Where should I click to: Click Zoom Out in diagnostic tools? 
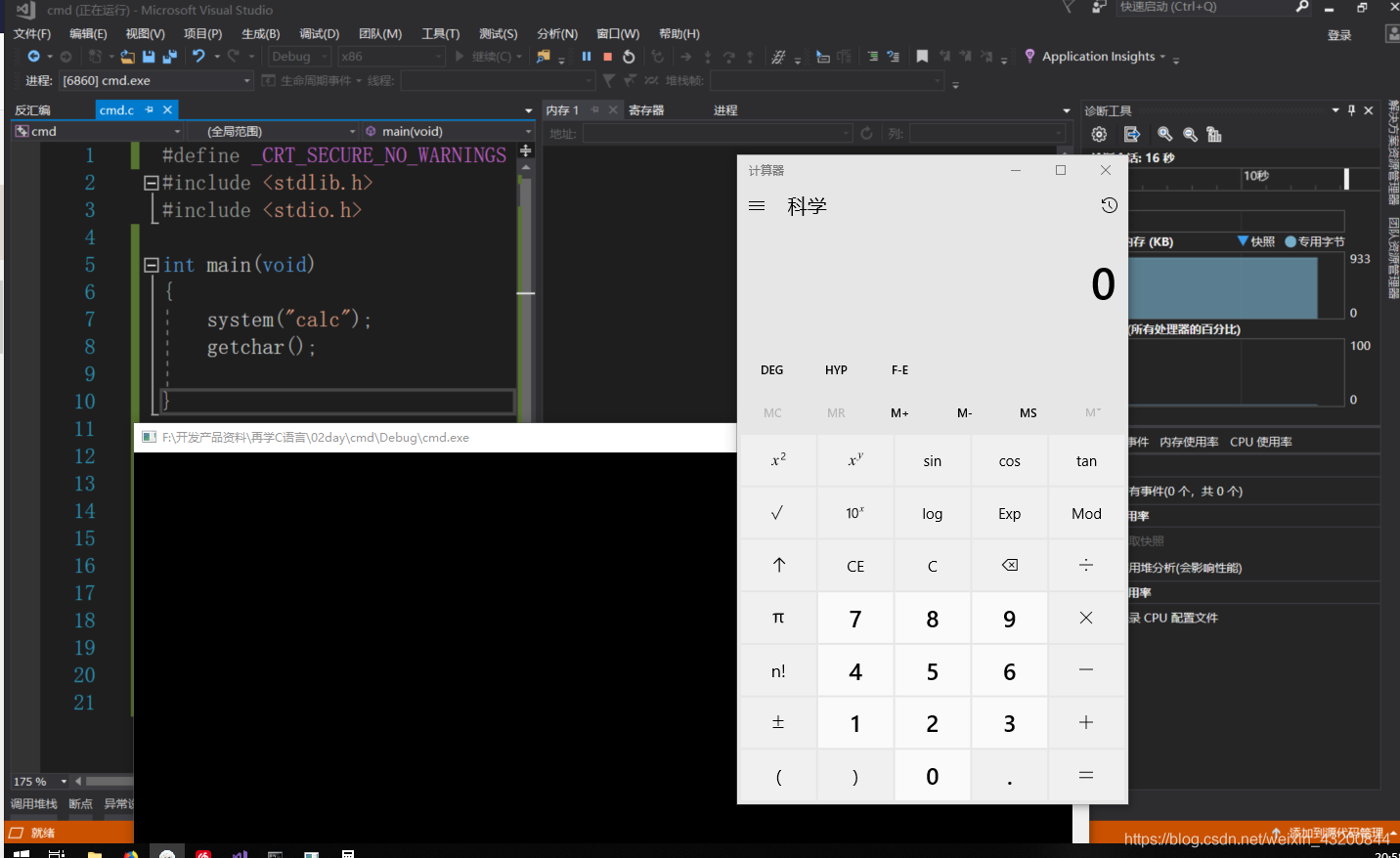coord(1190,134)
